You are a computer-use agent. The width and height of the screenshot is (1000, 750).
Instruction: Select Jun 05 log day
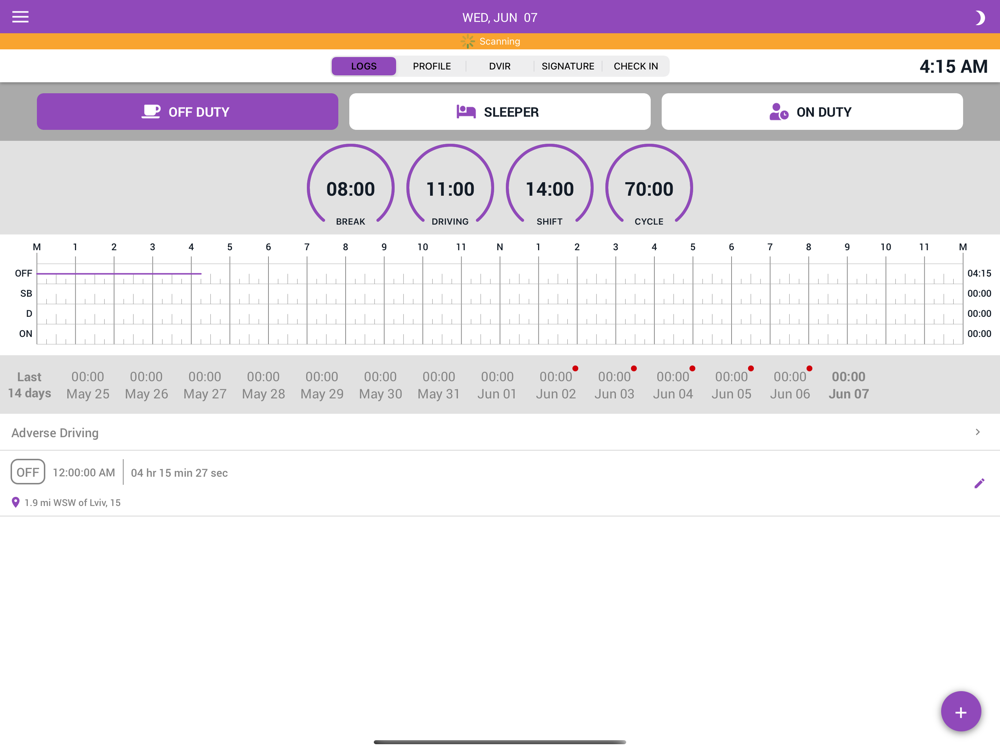732,385
